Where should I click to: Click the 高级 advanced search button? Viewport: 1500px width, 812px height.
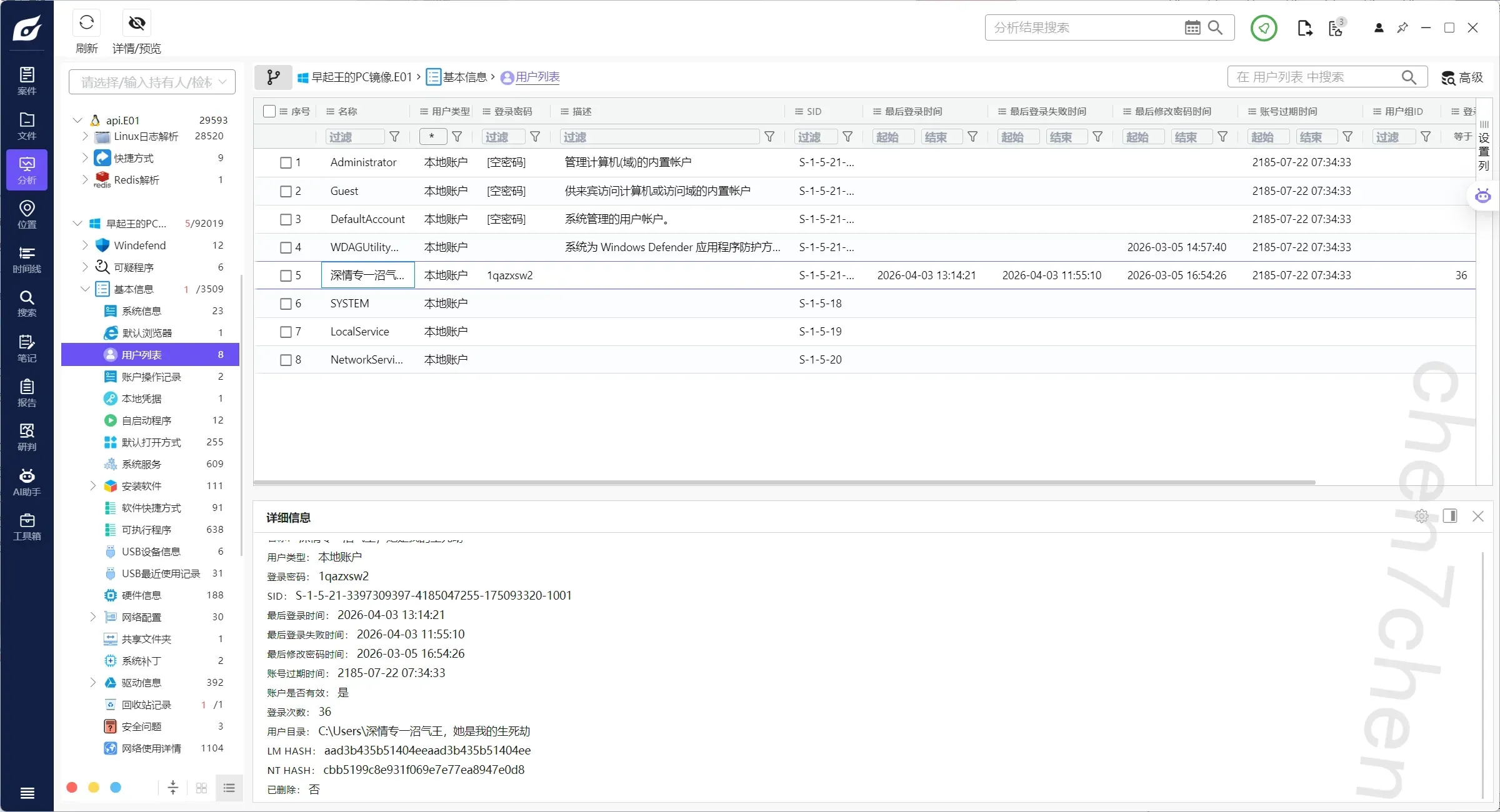[1462, 77]
